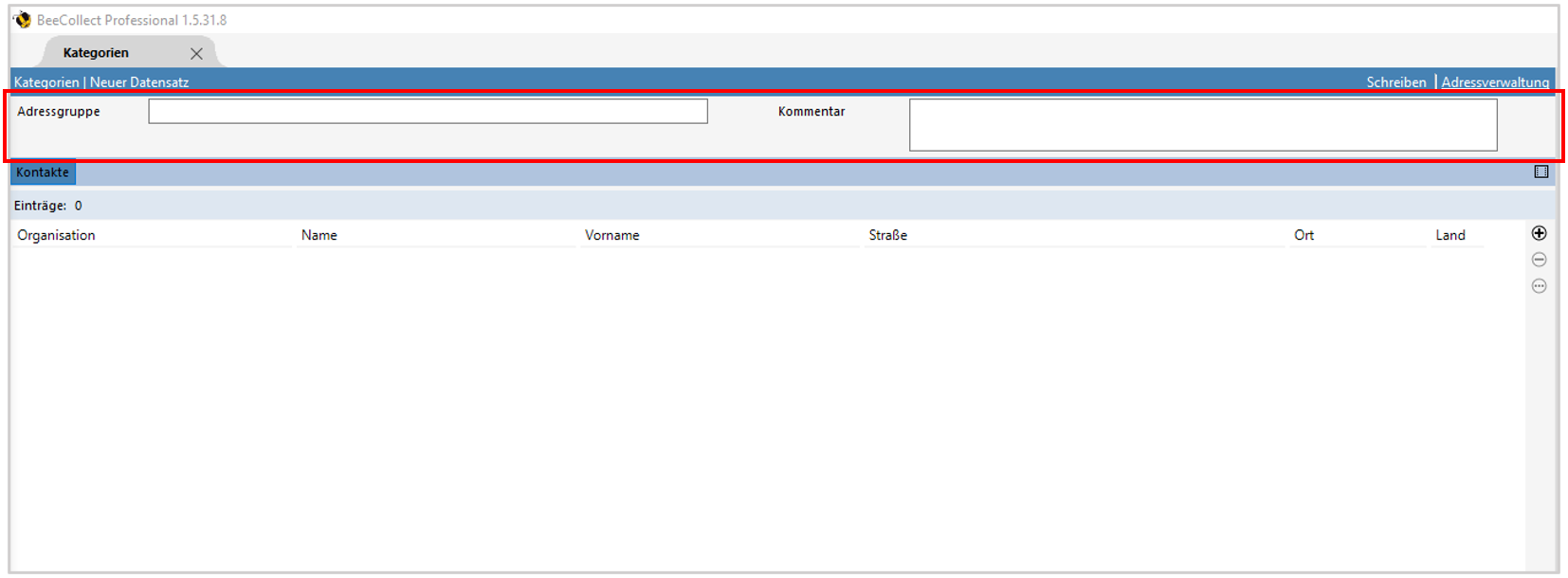Focus the Adressgruppe text field
This screenshot has width=1568, height=578.
(428, 112)
